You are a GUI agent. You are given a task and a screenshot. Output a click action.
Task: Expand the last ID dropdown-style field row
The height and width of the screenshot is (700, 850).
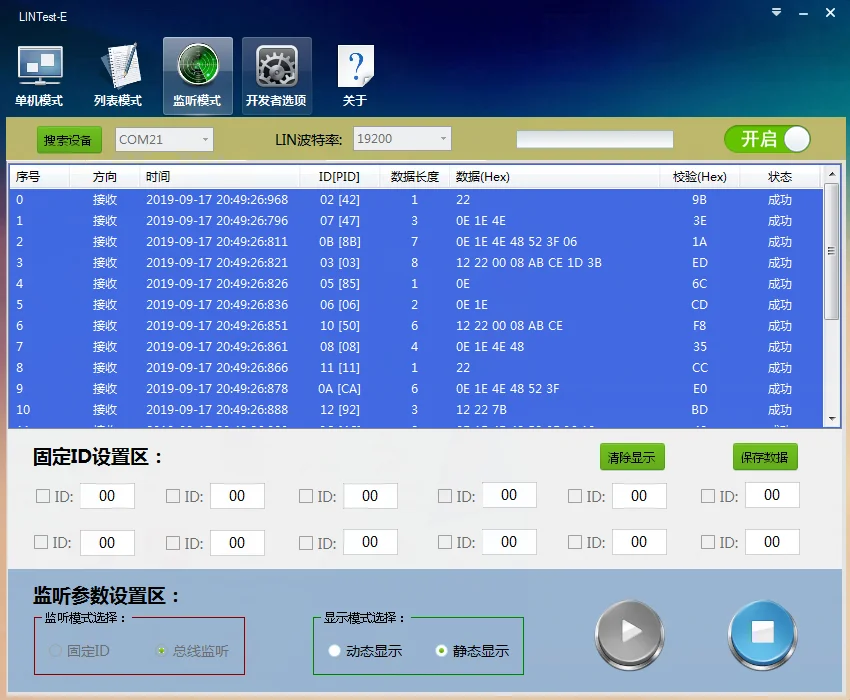(x=770, y=541)
